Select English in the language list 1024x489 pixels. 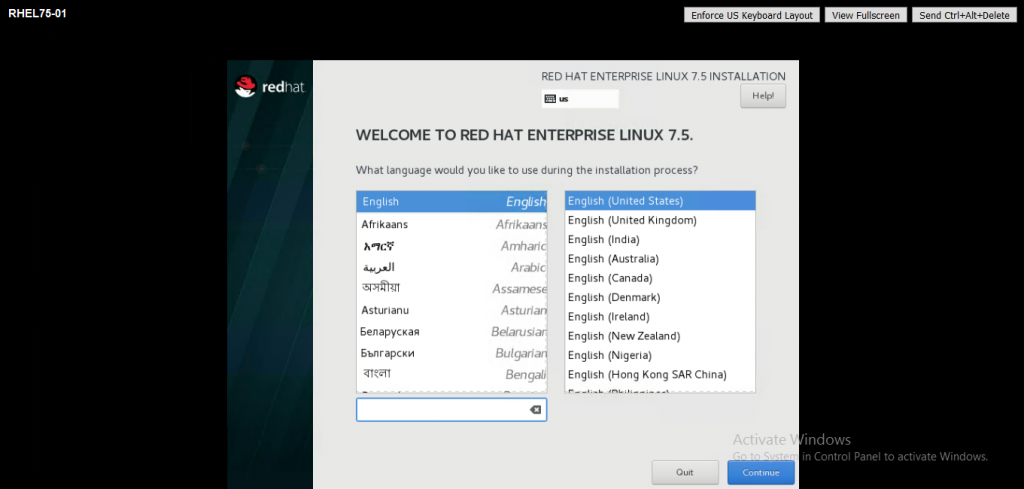click(451, 202)
